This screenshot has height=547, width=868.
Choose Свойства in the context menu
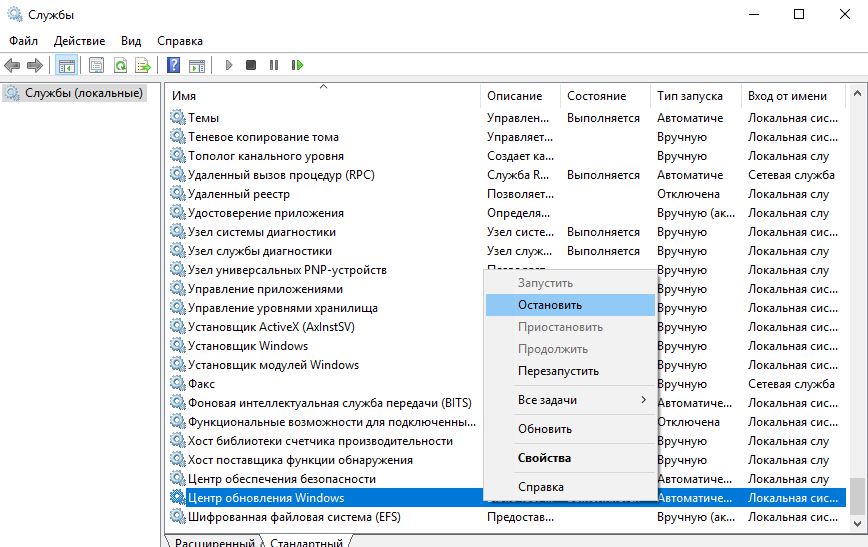[x=570, y=458]
